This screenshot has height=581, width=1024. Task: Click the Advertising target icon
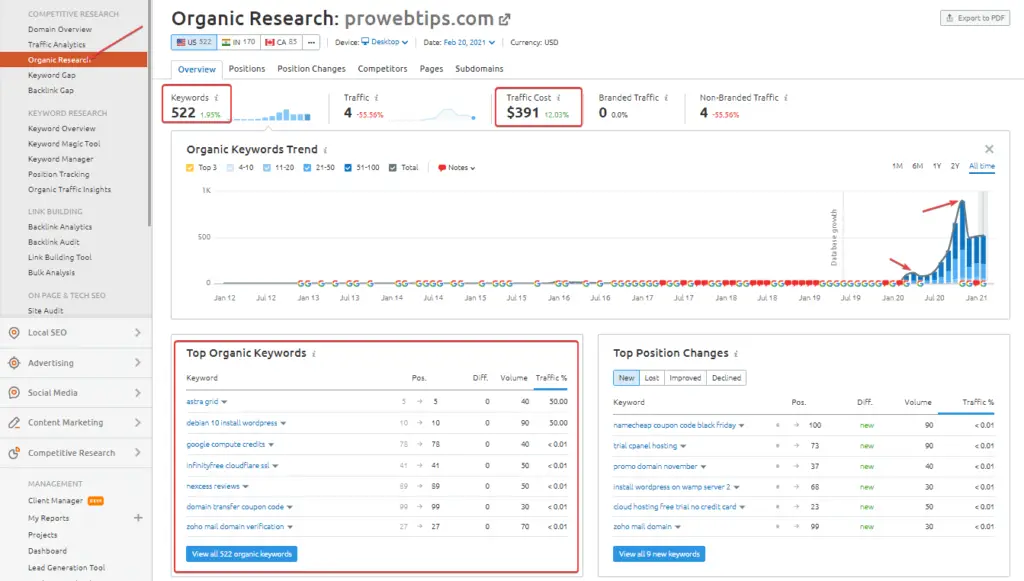pyautogui.click(x=14, y=363)
